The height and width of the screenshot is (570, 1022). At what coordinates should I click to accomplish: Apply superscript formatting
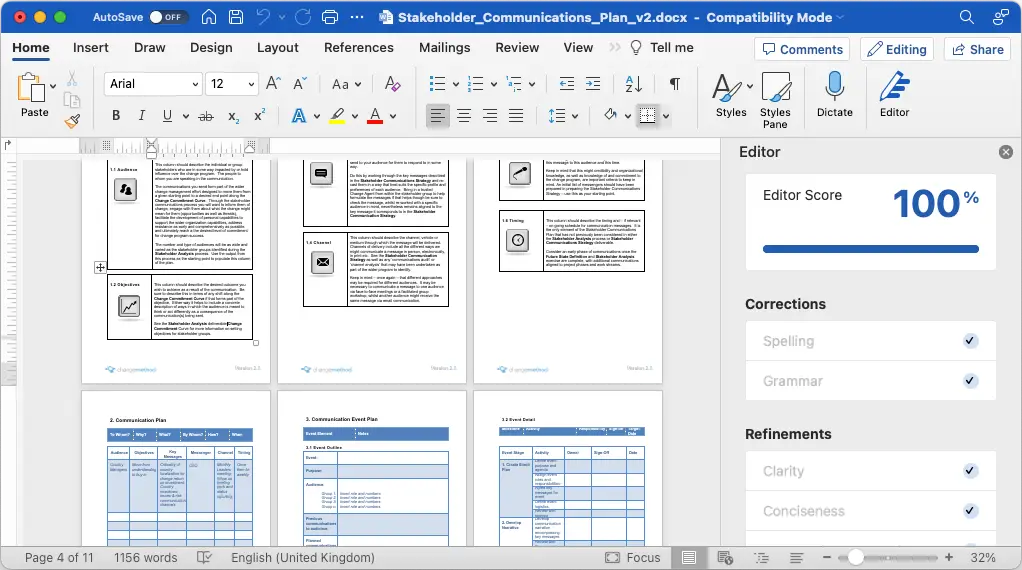pyautogui.click(x=259, y=115)
